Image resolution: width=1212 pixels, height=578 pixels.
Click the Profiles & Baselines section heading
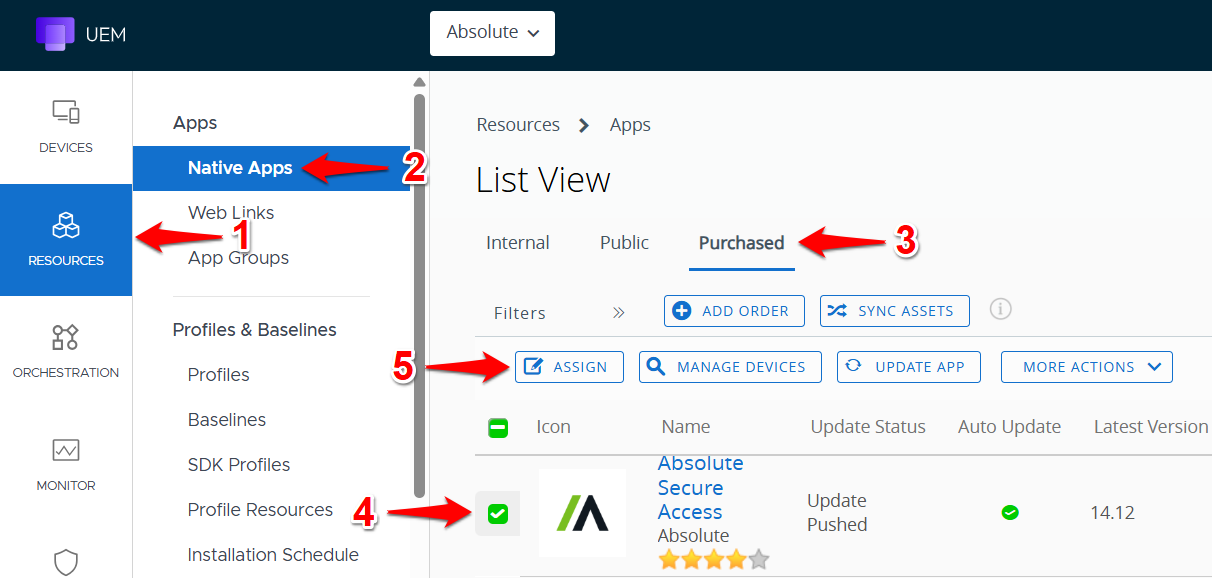(255, 330)
